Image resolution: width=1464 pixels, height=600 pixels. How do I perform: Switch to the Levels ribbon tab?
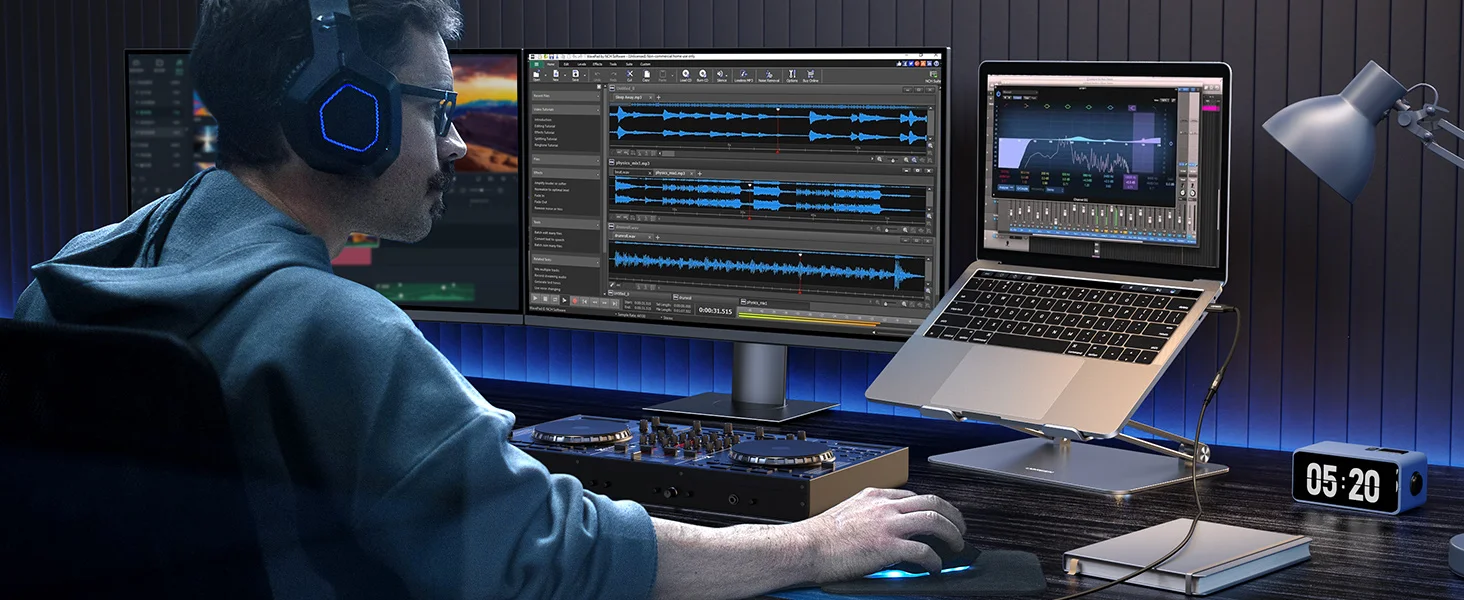tap(583, 64)
